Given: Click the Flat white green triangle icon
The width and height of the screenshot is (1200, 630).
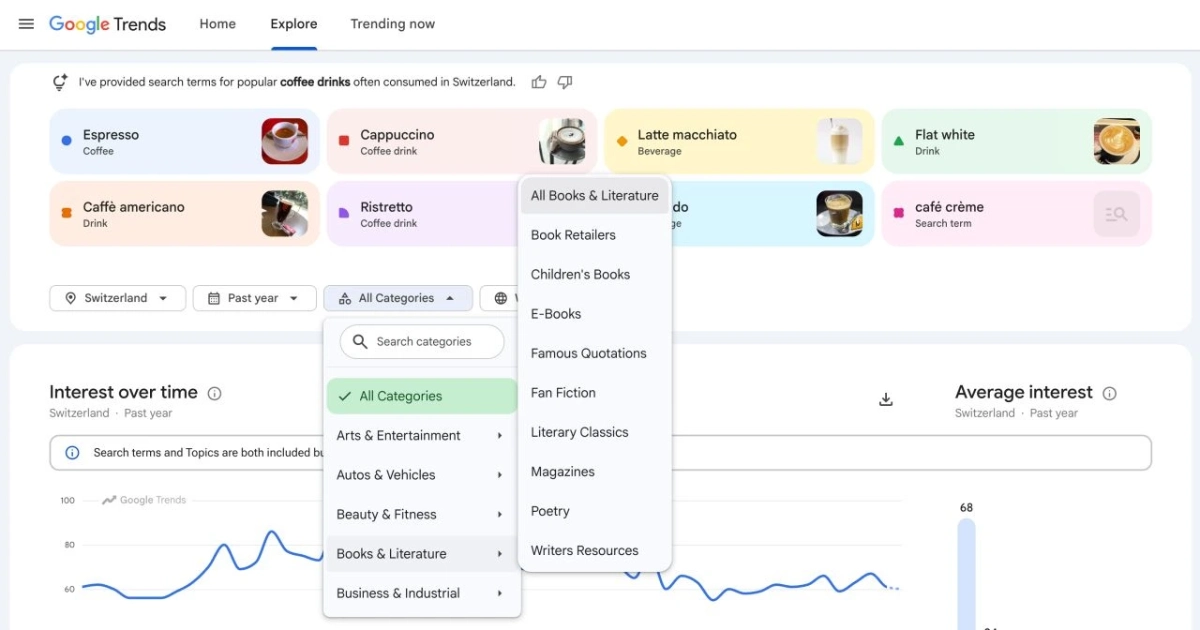Looking at the screenshot, I should [x=899, y=141].
